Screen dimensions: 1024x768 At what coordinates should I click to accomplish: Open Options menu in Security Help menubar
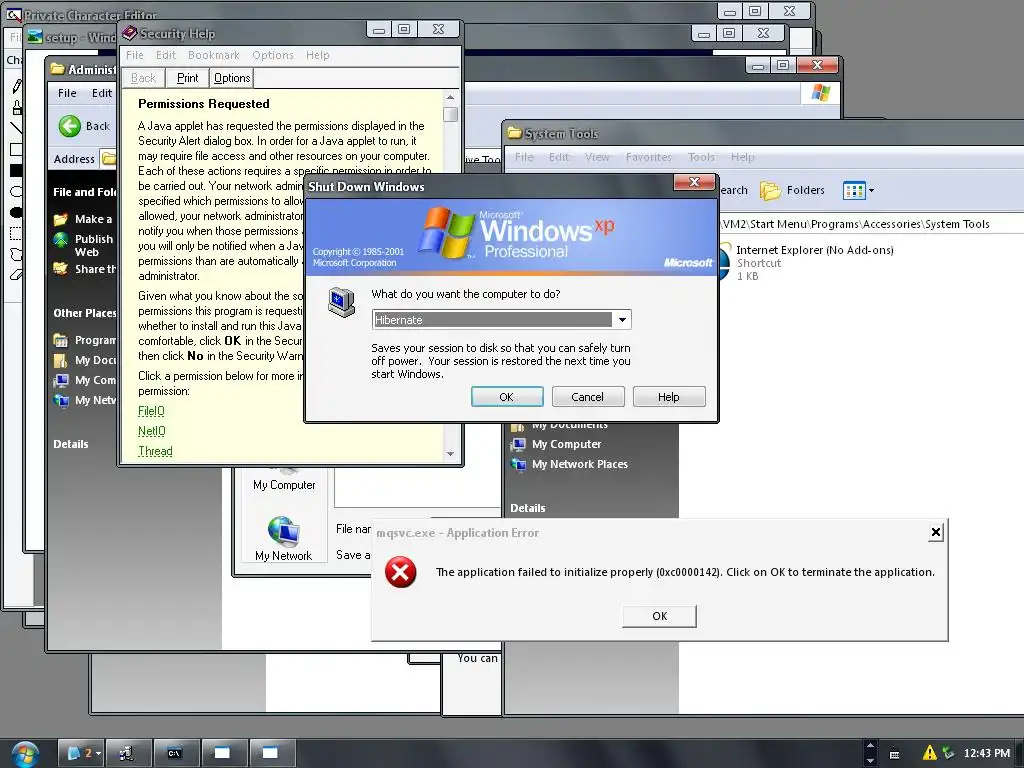coord(272,55)
